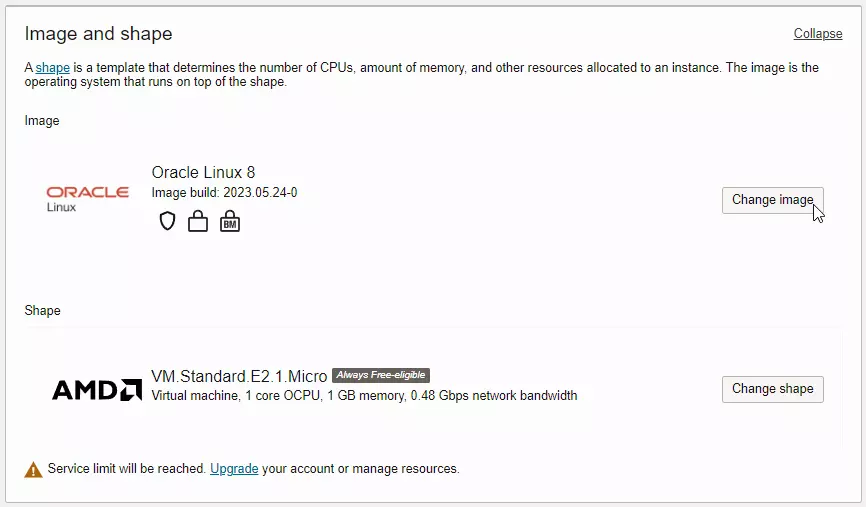Click the VM.Standard.E2.1.Micro shape name
866x507 pixels.
tap(239, 376)
